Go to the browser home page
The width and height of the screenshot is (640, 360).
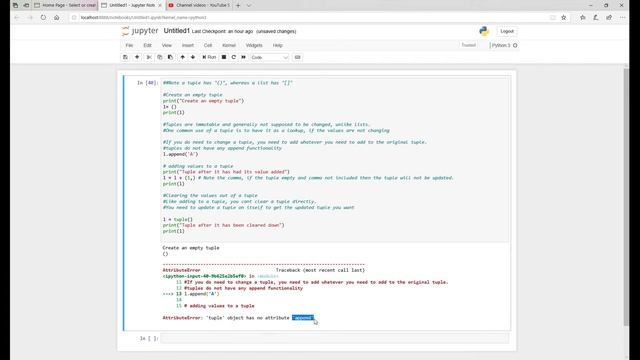pyautogui.click(x=56, y=18)
